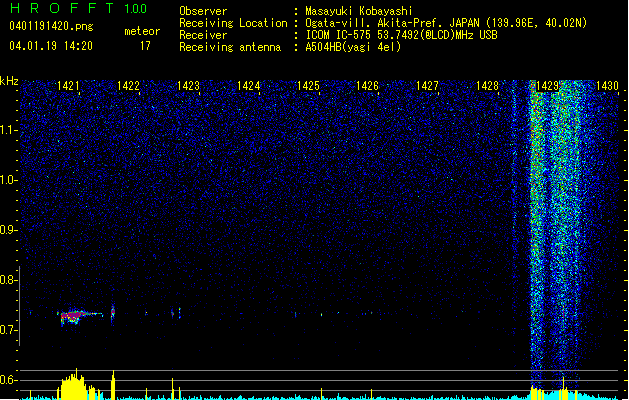629x400 pixels.
Task: Click time axis marker 1424
Action: [x=248, y=86]
